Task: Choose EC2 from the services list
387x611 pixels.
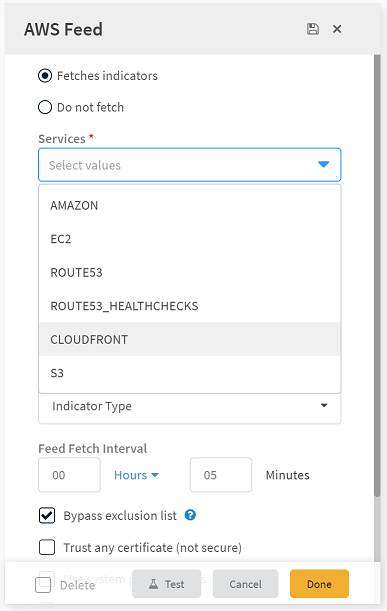Action: pyautogui.click(x=190, y=239)
